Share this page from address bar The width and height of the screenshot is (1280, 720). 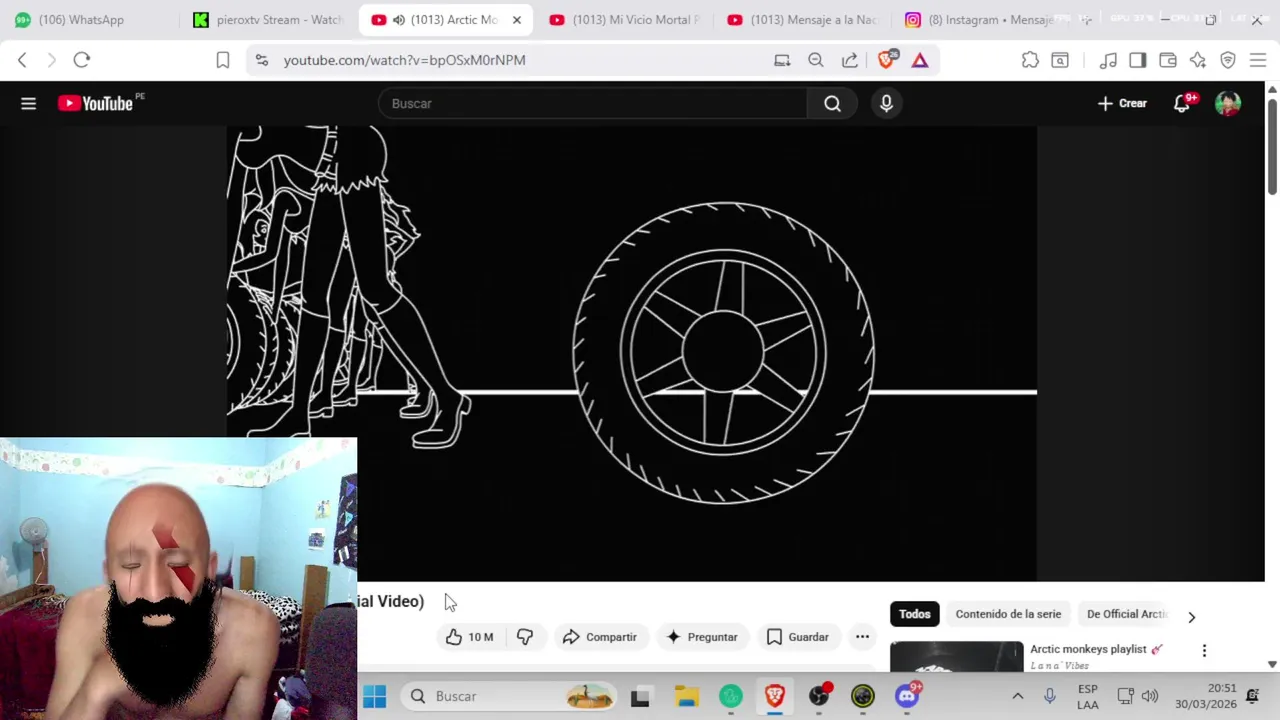click(x=850, y=60)
